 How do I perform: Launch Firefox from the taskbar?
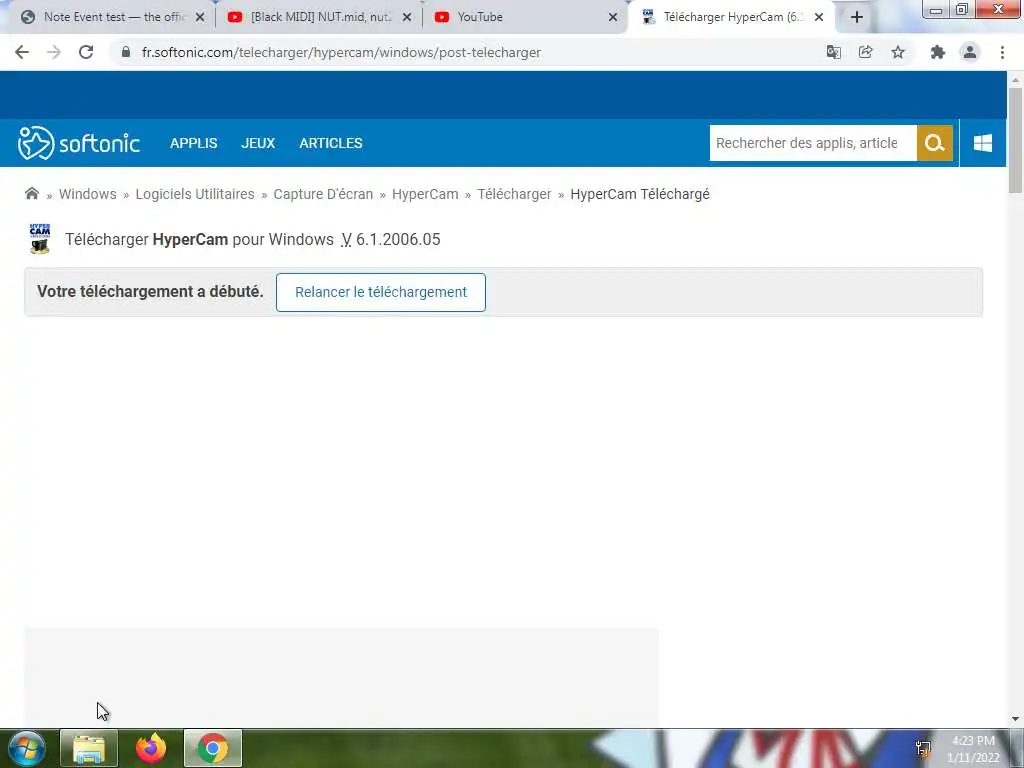pos(151,748)
